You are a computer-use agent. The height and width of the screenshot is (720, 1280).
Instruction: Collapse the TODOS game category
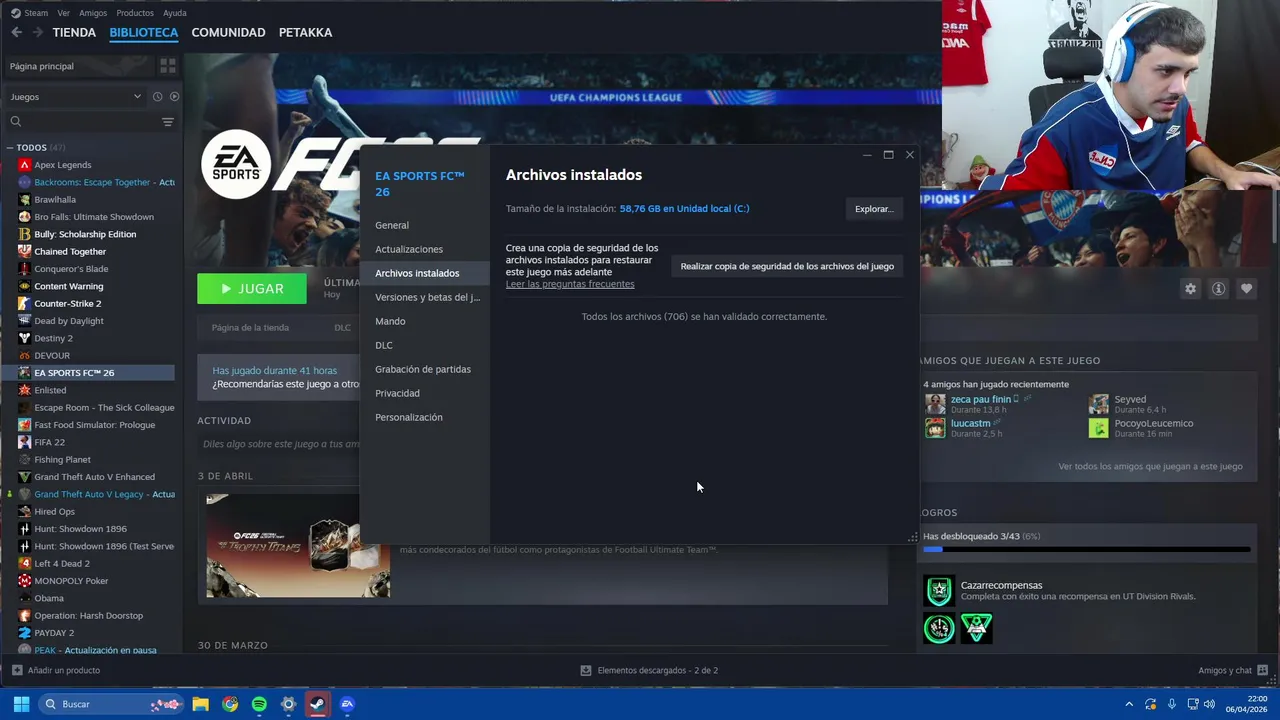tap(9, 148)
